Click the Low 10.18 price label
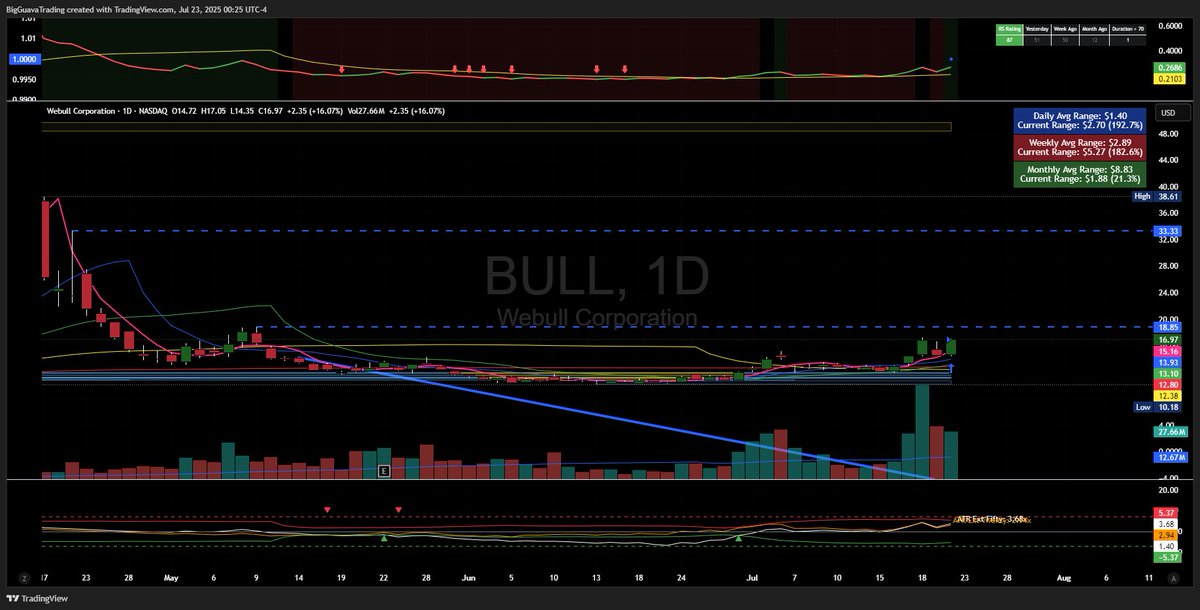Image resolution: width=1200 pixels, height=610 pixels. tap(1158, 407)
